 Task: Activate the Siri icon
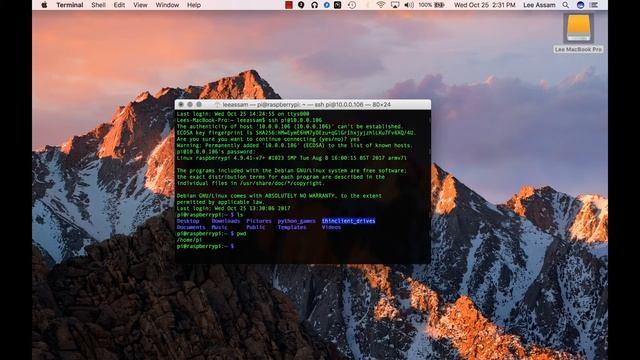point(580,5)
